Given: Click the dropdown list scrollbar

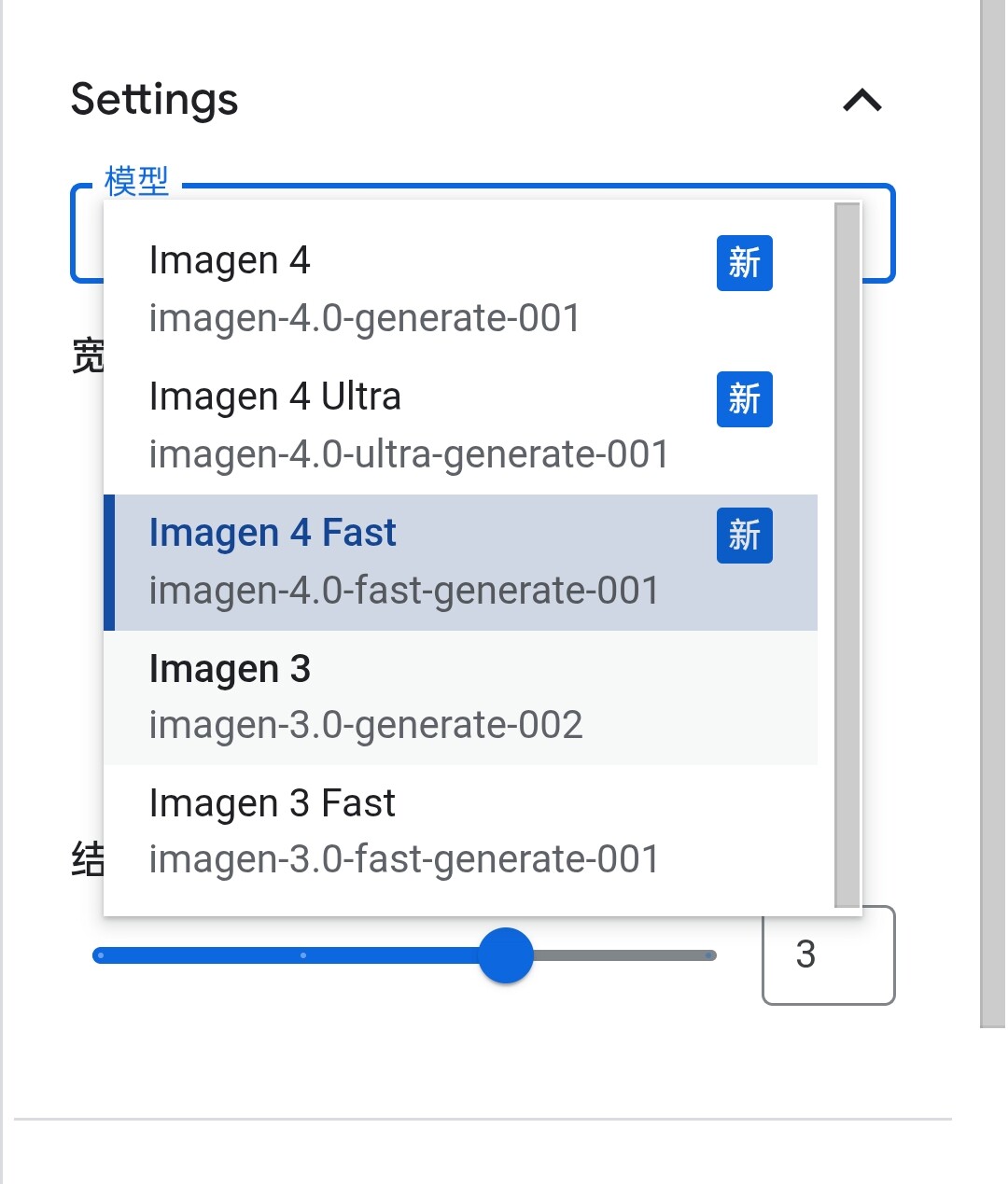Looking at the screenshot, I should click(x=847, y=555).
